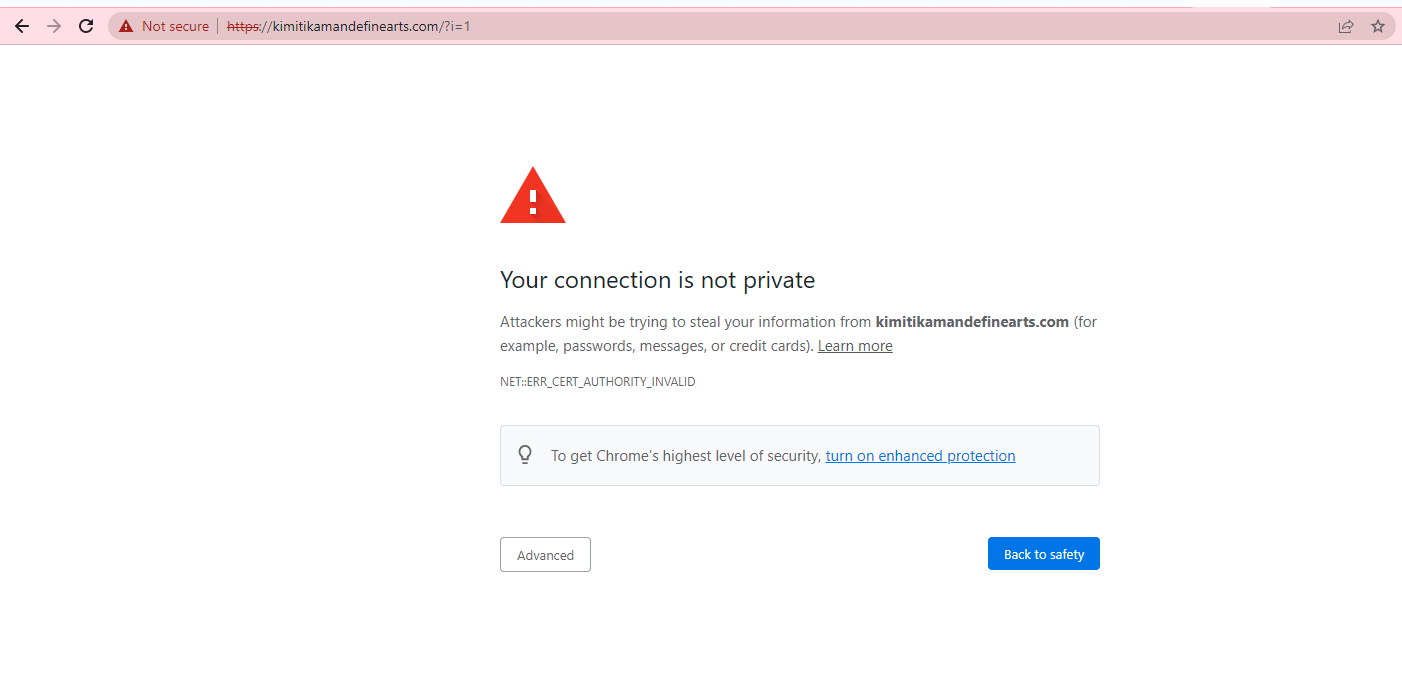Expand details with the Advanced button
Viewport: 1402px width, 696px height.
click(x=545, y=555)
